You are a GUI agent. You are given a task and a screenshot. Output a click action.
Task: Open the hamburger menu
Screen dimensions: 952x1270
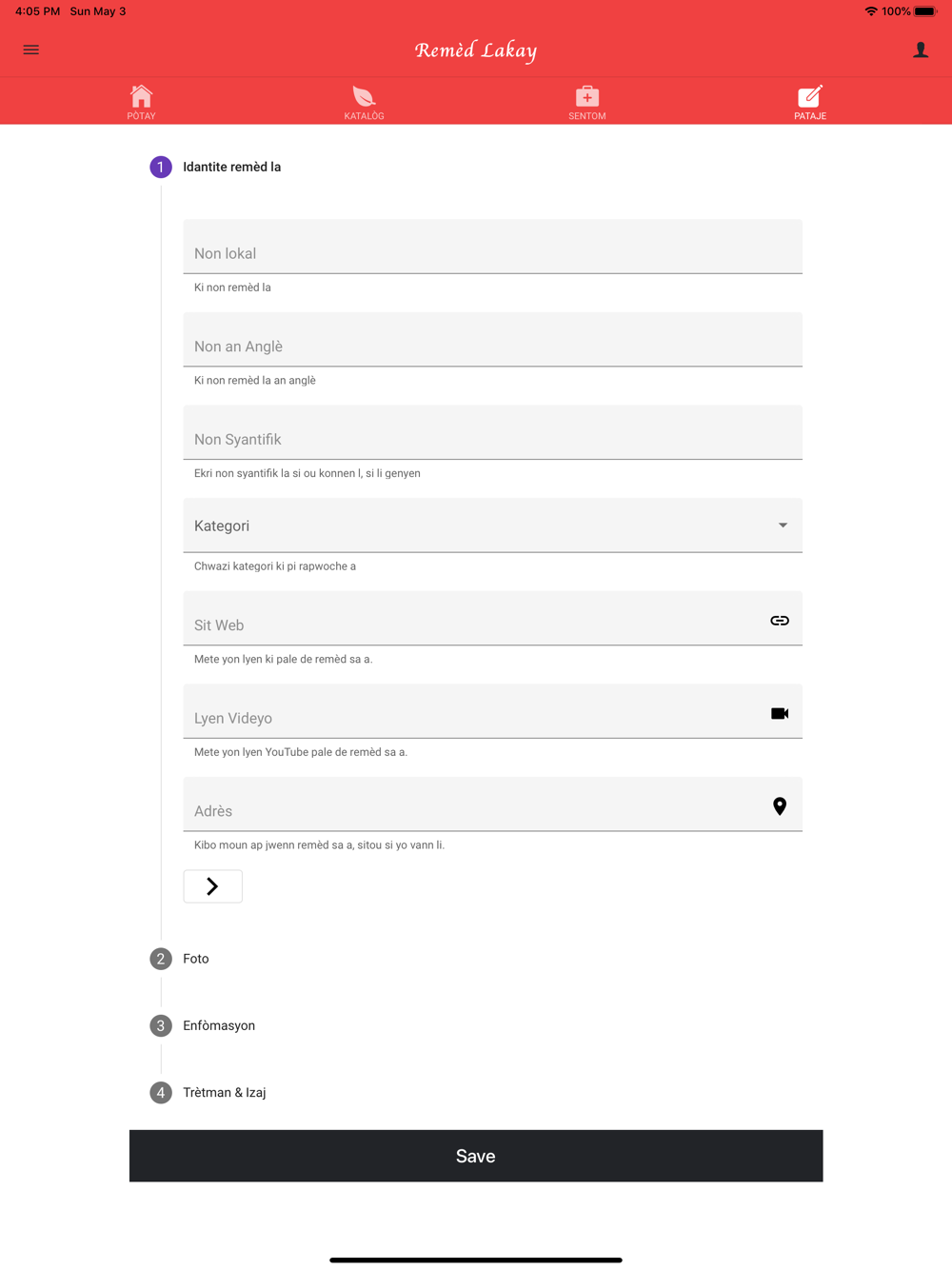click(x=31, y=50)
